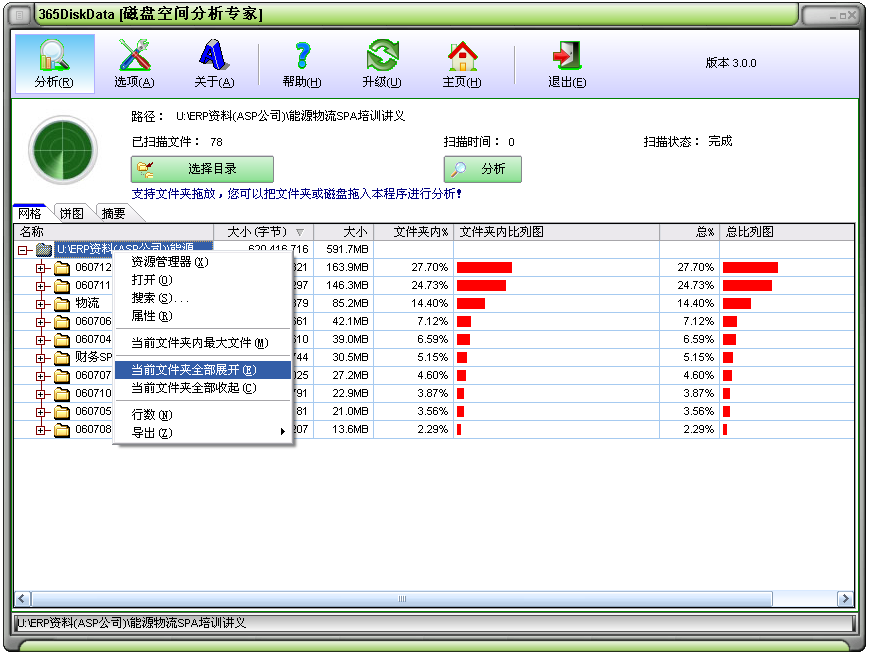The image size is (874, 656).
Task: Go to the 主页(H) home icon
Action: pos(462,64)
